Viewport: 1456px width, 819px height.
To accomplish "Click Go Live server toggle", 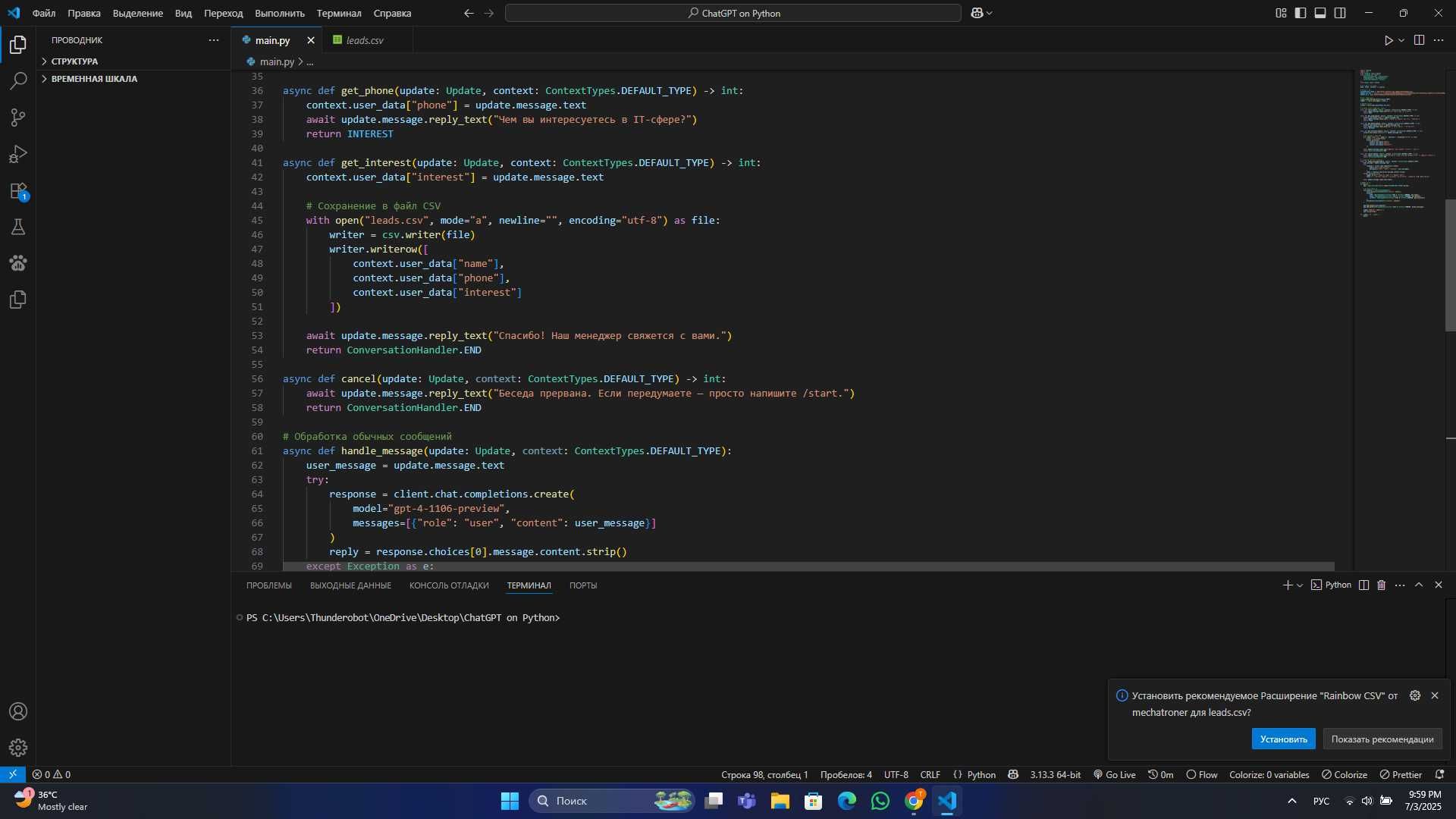I will (1115, 774).
